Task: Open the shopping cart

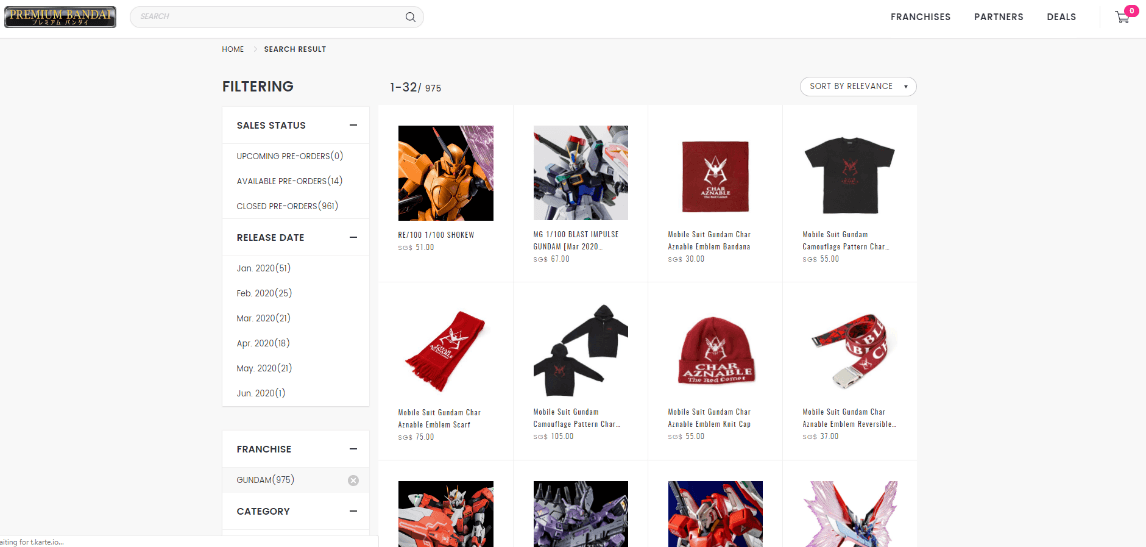Action: 1122,17
